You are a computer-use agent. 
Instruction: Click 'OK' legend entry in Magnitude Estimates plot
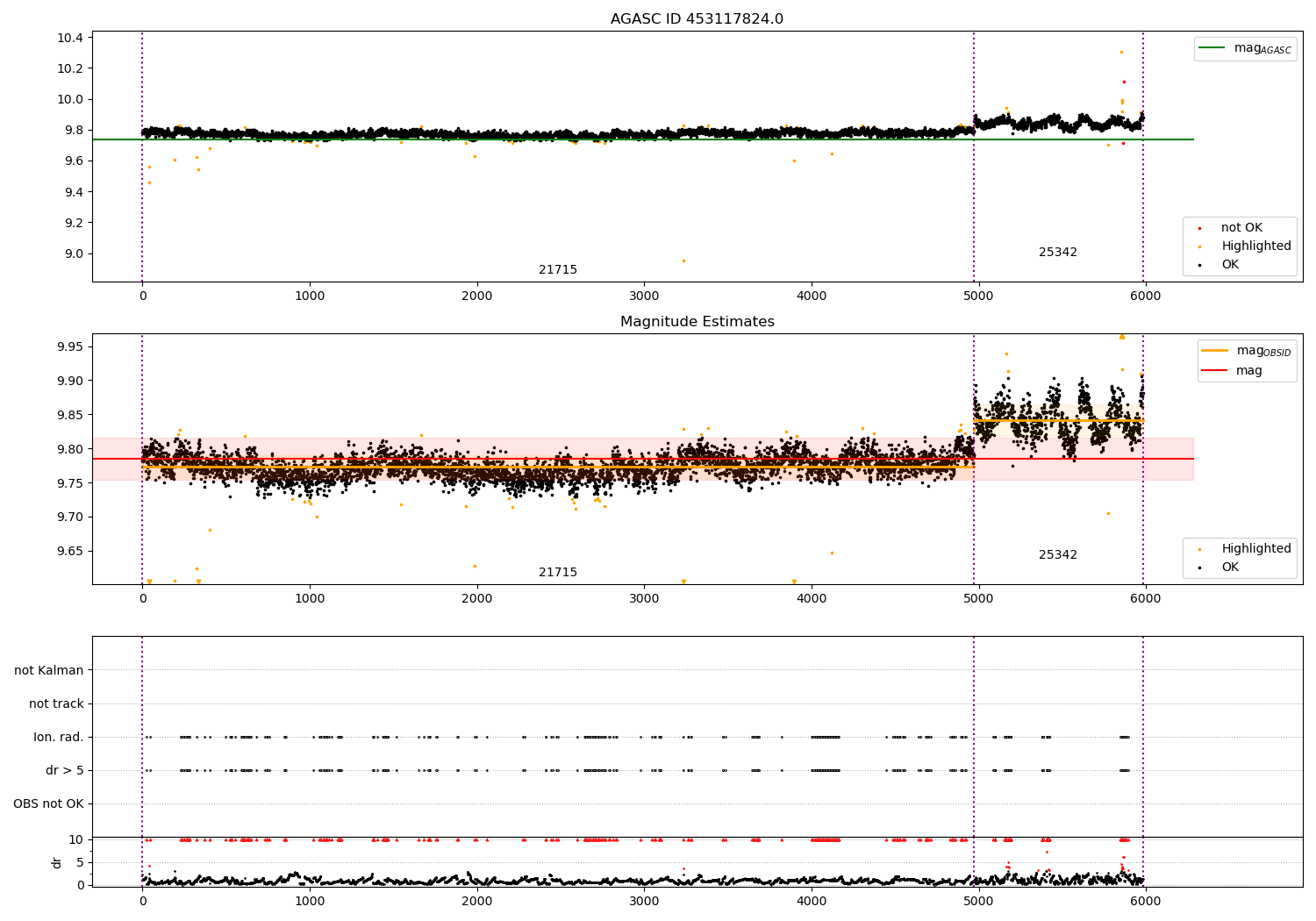pos(1230,568)
